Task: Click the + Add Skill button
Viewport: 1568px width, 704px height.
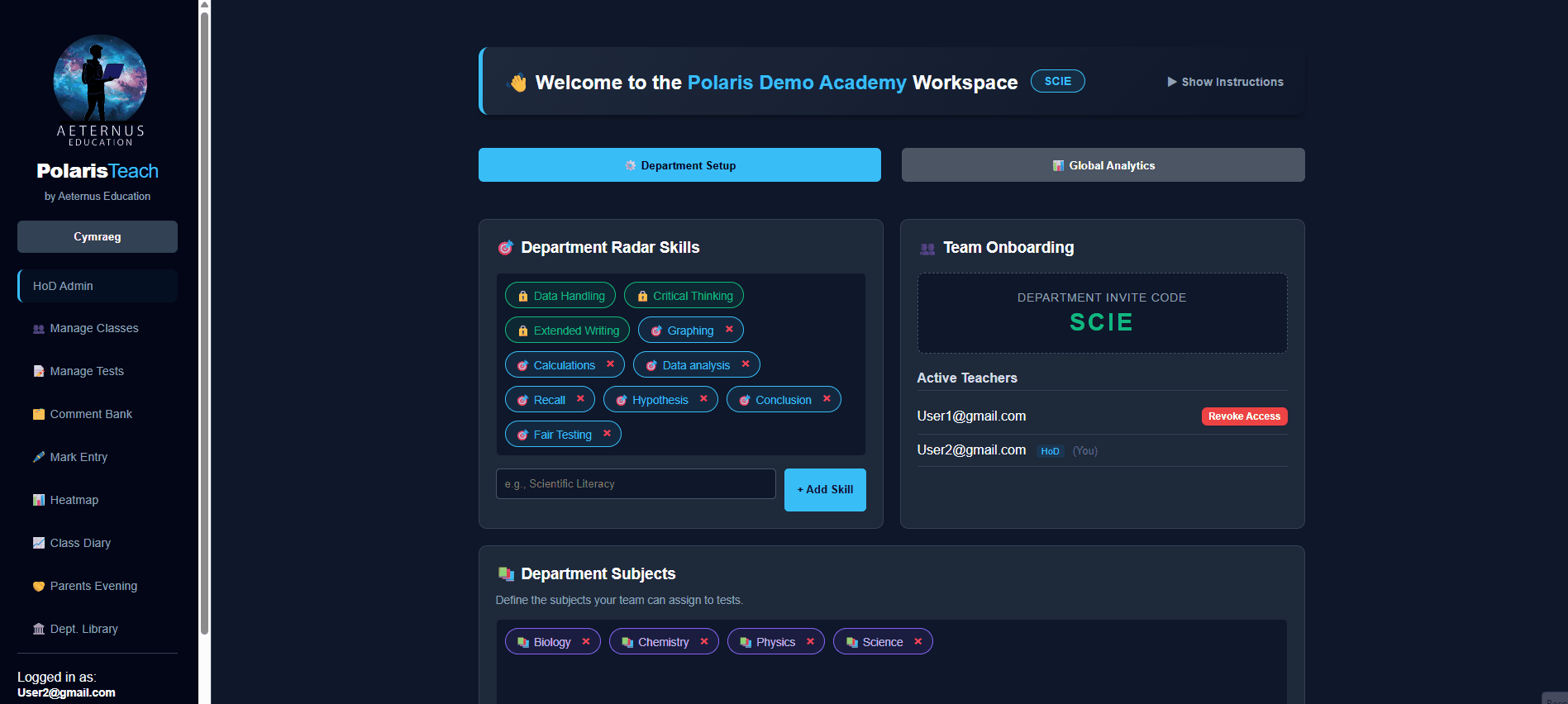Action: pyautogui.click(x=825, y=490)
